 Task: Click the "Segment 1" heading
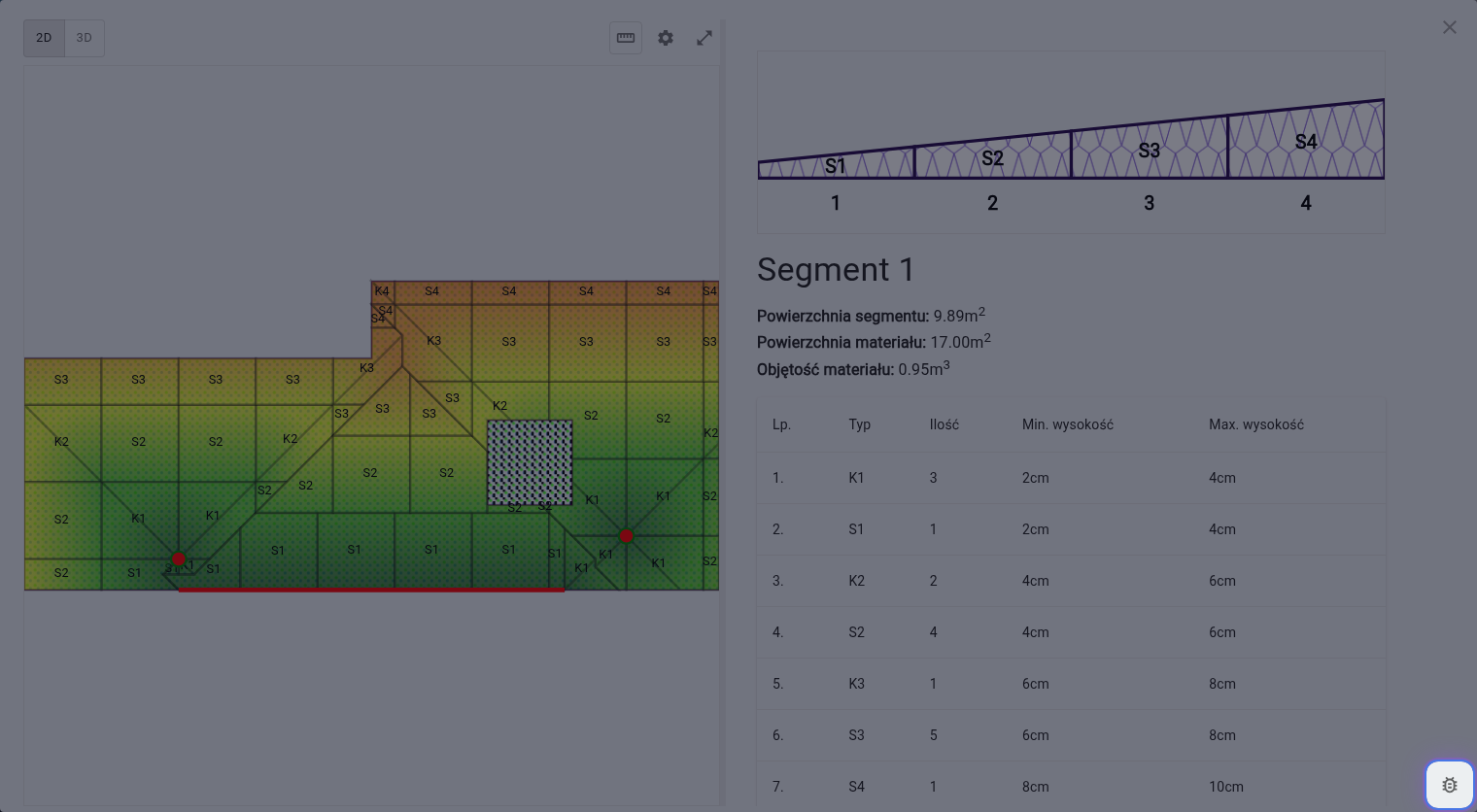pyautogui.click(x=836, y=269)
